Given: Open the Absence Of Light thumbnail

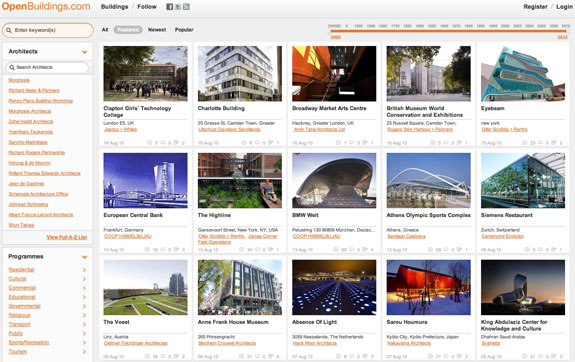Looking at the screenshot, I should 334,287.
